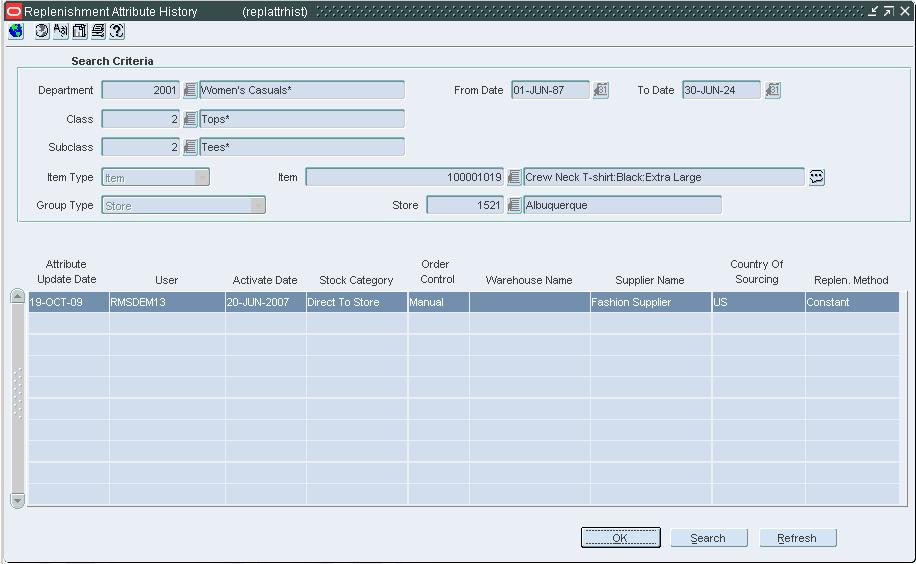Close the Replenishment Attribute History window

click(905, 11)
